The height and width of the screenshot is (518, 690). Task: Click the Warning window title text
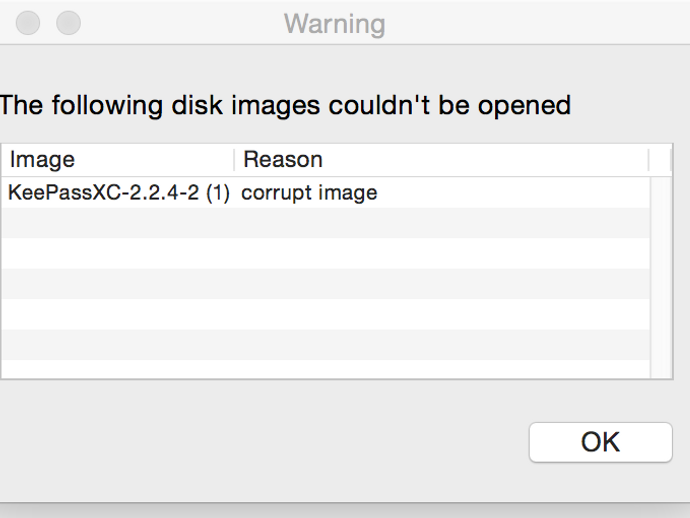click(x=334, y=23)
